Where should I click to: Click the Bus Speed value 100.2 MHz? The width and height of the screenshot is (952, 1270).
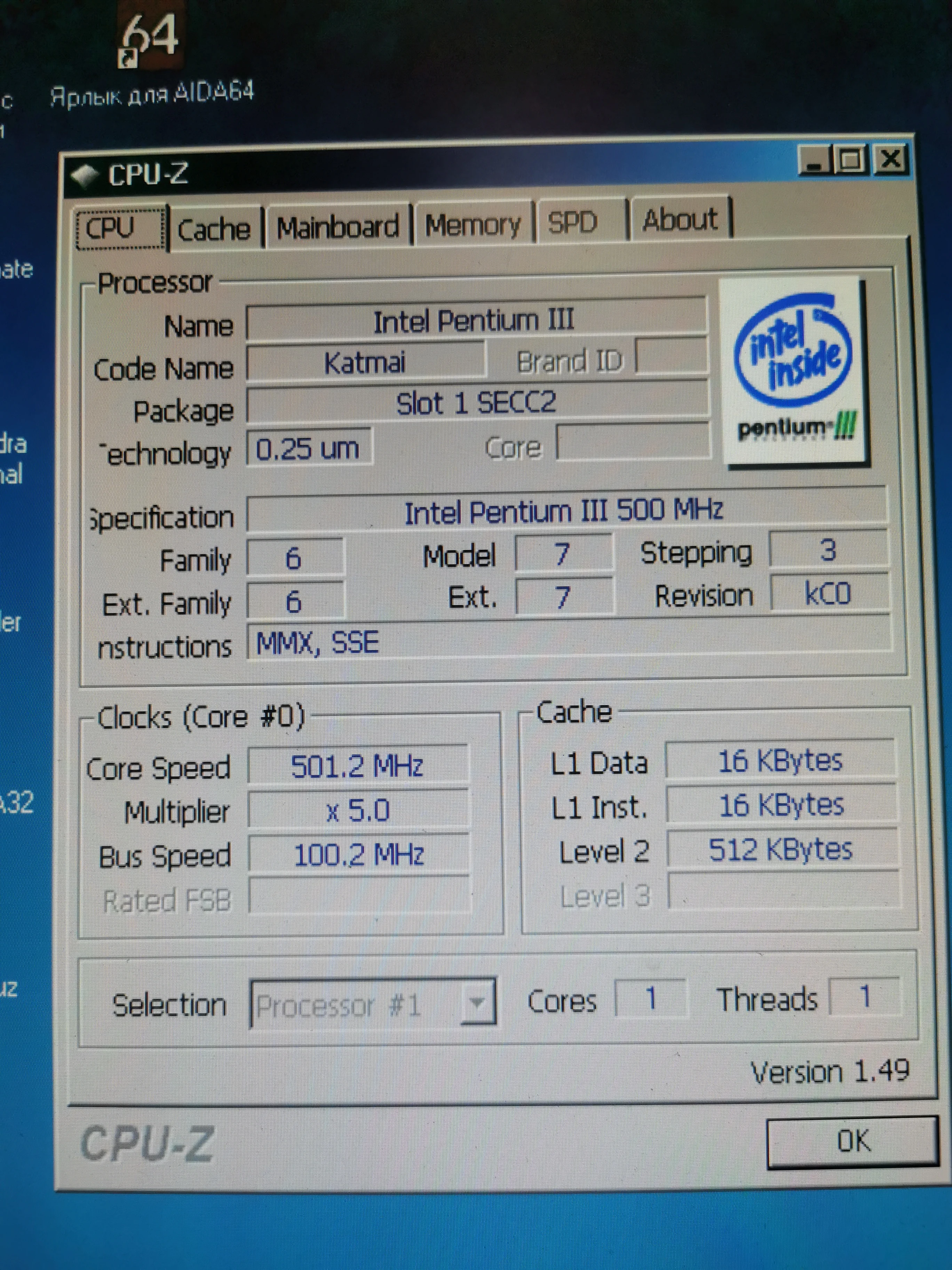[x=359, y=855]
